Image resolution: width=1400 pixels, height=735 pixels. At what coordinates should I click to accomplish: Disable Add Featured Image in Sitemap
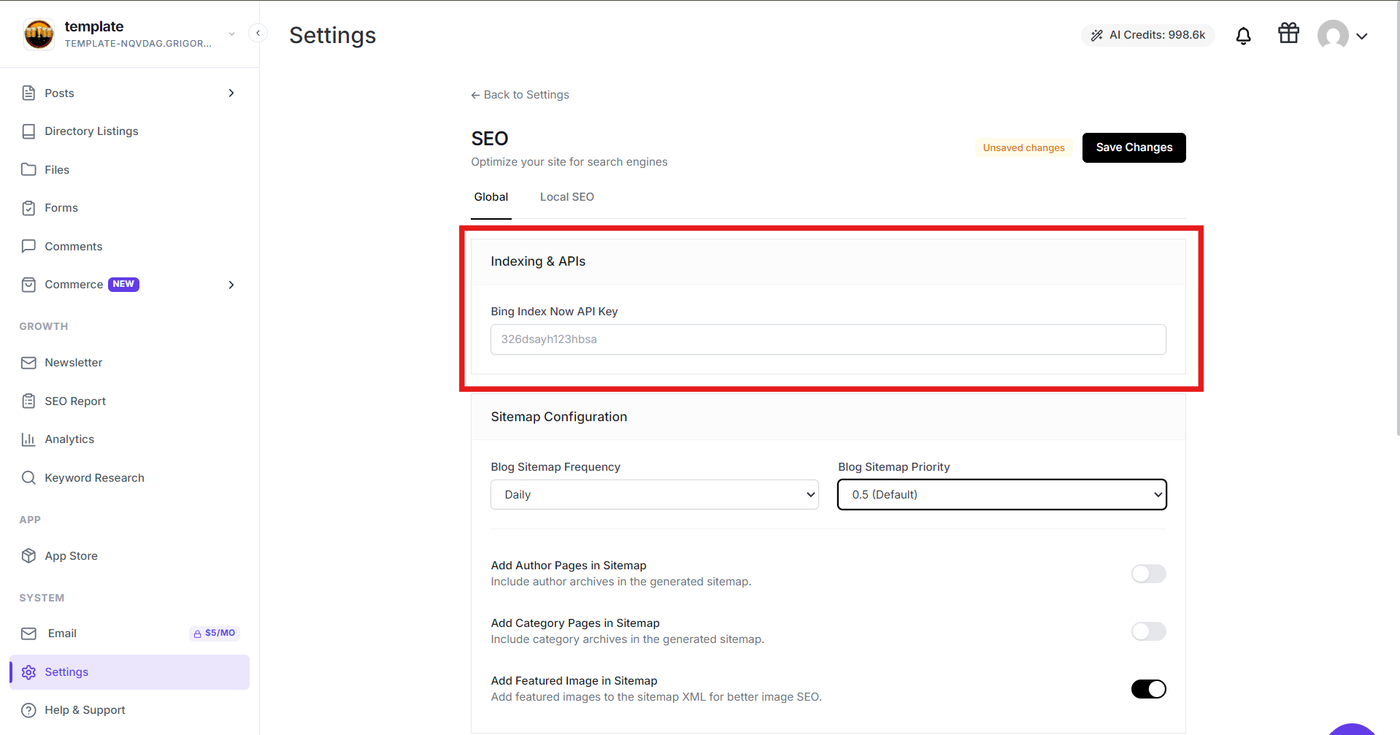pos(1148,689)
